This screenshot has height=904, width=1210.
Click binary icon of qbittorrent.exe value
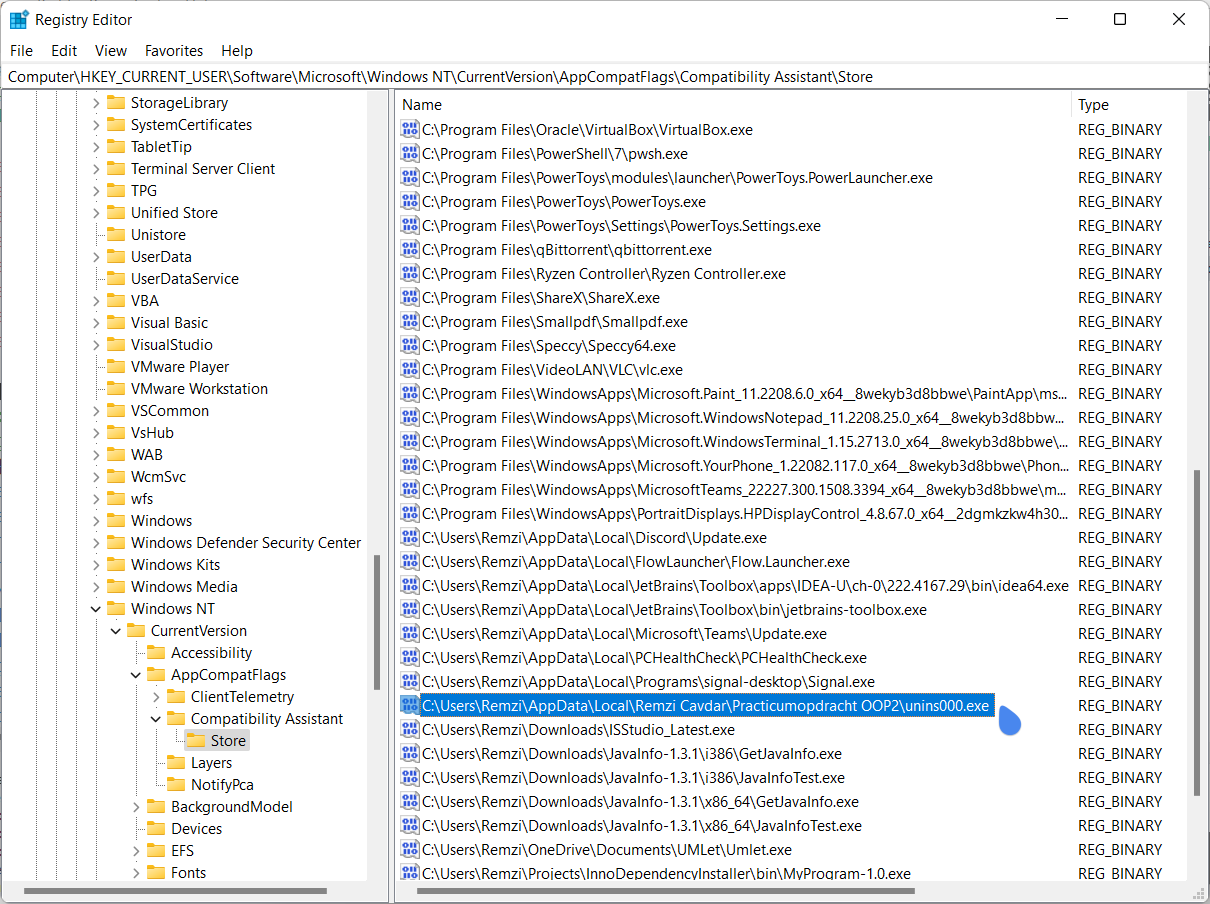(x=410, y=250)
